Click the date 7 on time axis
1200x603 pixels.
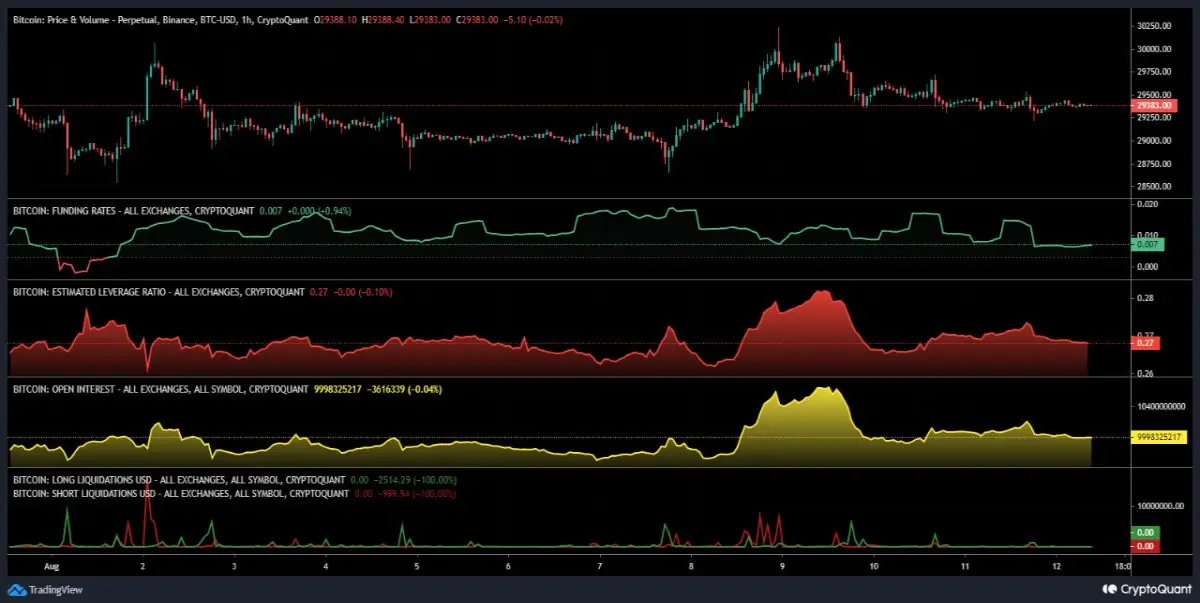(x=599, y=565)
